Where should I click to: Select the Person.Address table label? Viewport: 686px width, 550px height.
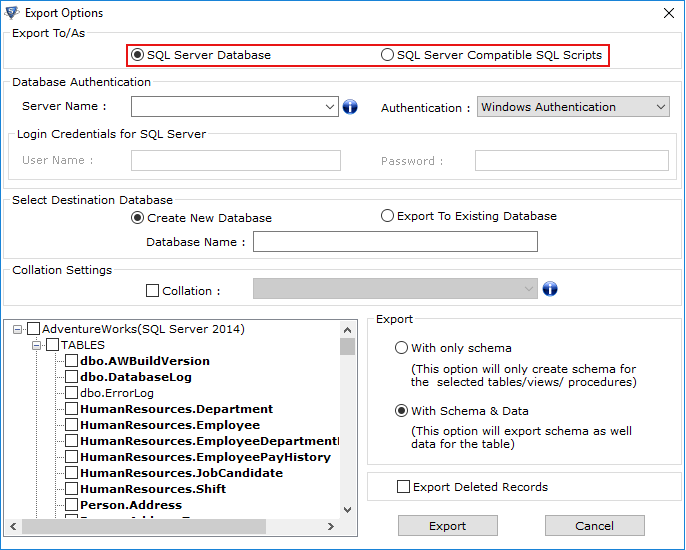coord(131,505)
